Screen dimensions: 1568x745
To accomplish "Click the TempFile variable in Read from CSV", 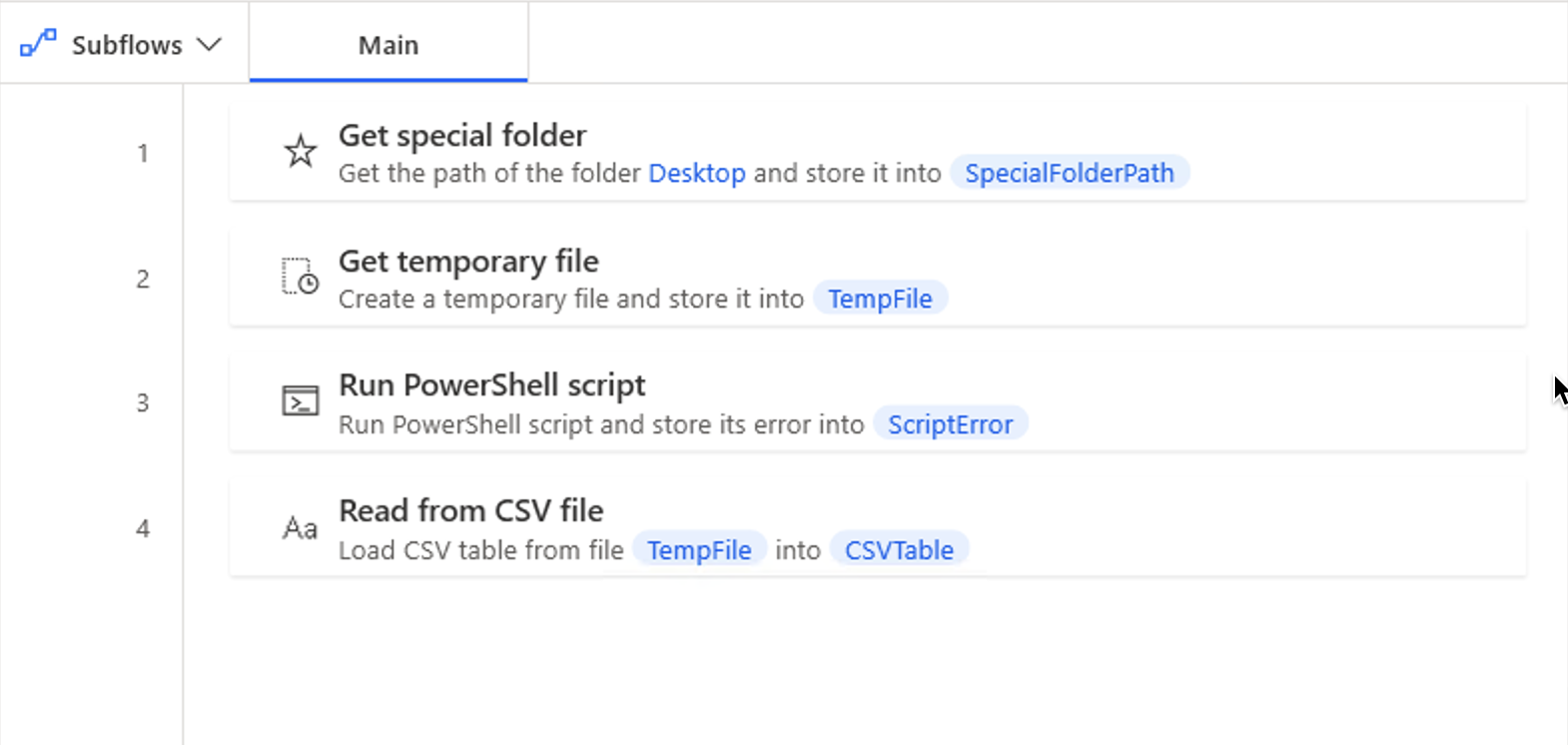I will tap(699, 550).
